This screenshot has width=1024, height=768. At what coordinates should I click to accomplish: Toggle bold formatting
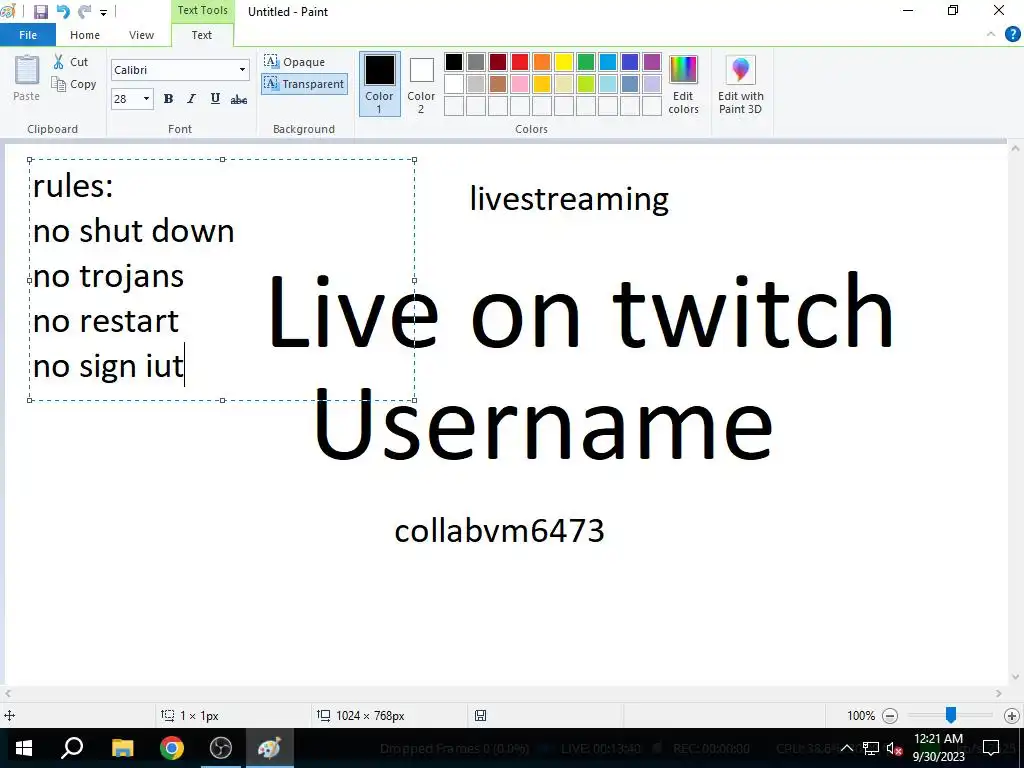(168, 99)
